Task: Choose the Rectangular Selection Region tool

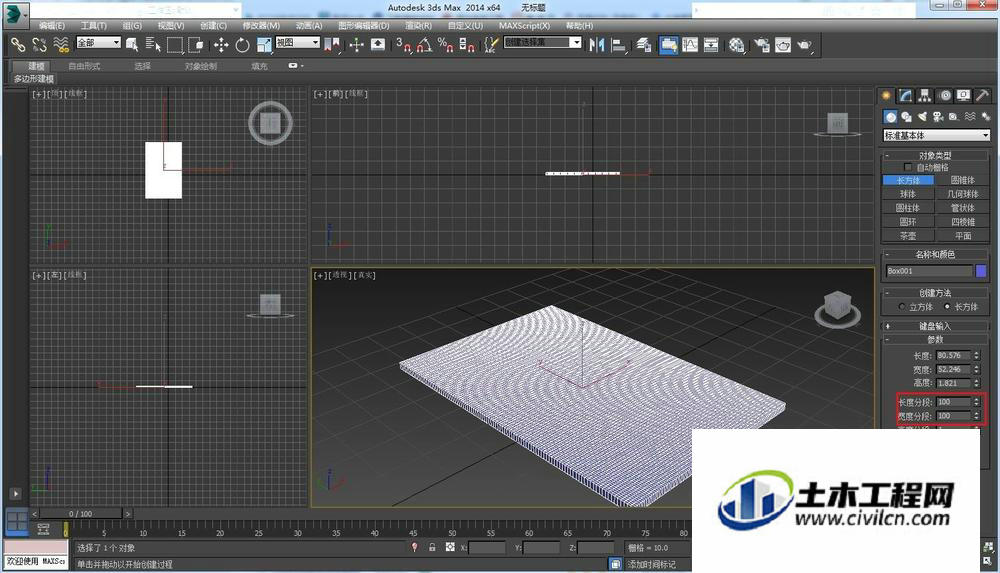Action: coord(174,45)
